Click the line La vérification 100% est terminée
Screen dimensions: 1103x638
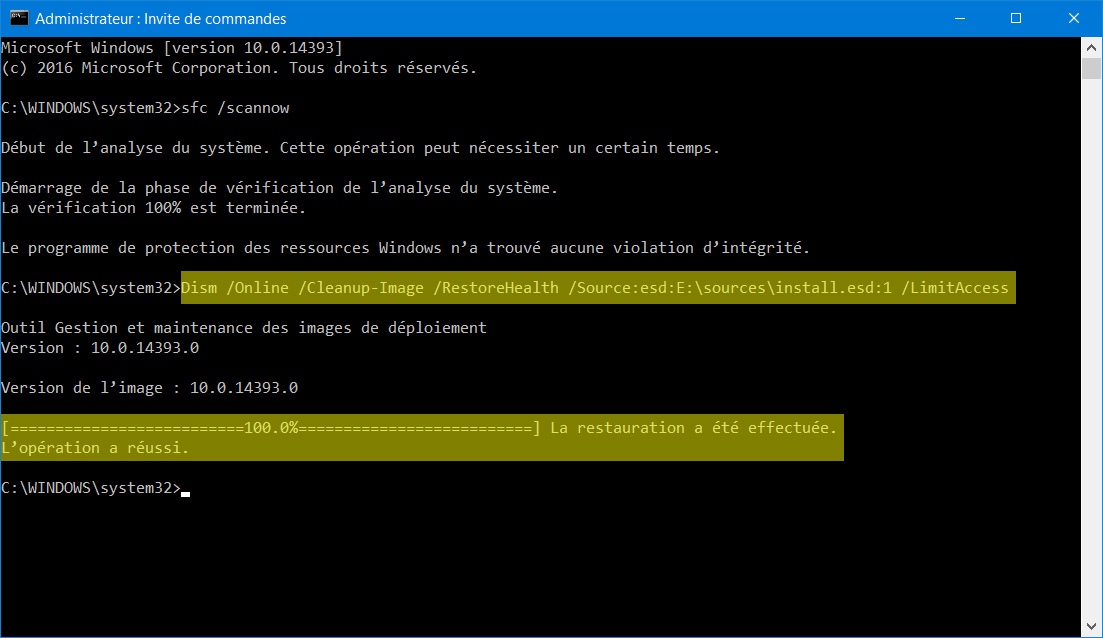pyautogui.click(x=154, y=208)
